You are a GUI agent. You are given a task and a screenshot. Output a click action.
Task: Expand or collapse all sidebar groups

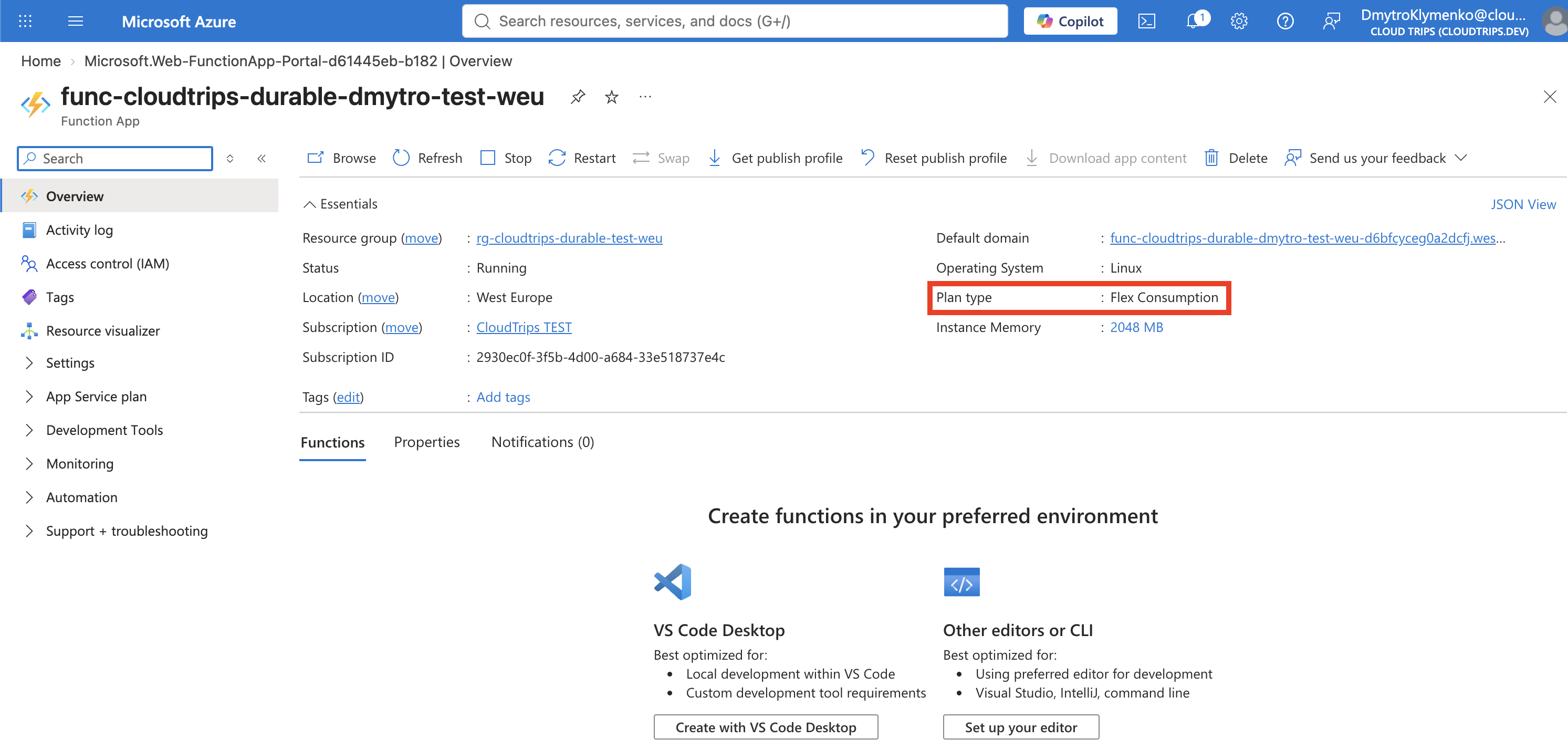point(230,159)
